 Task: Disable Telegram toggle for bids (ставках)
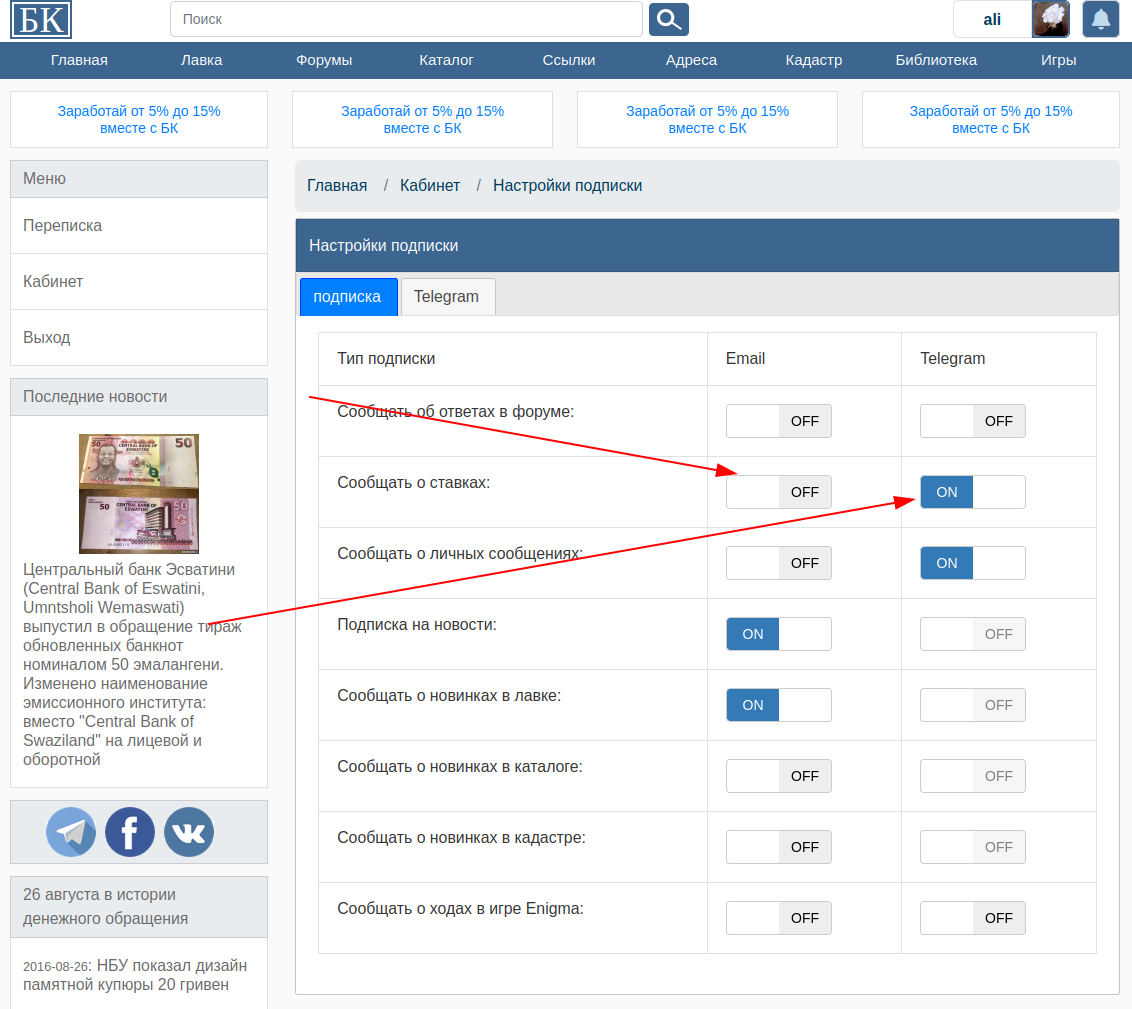972,492
